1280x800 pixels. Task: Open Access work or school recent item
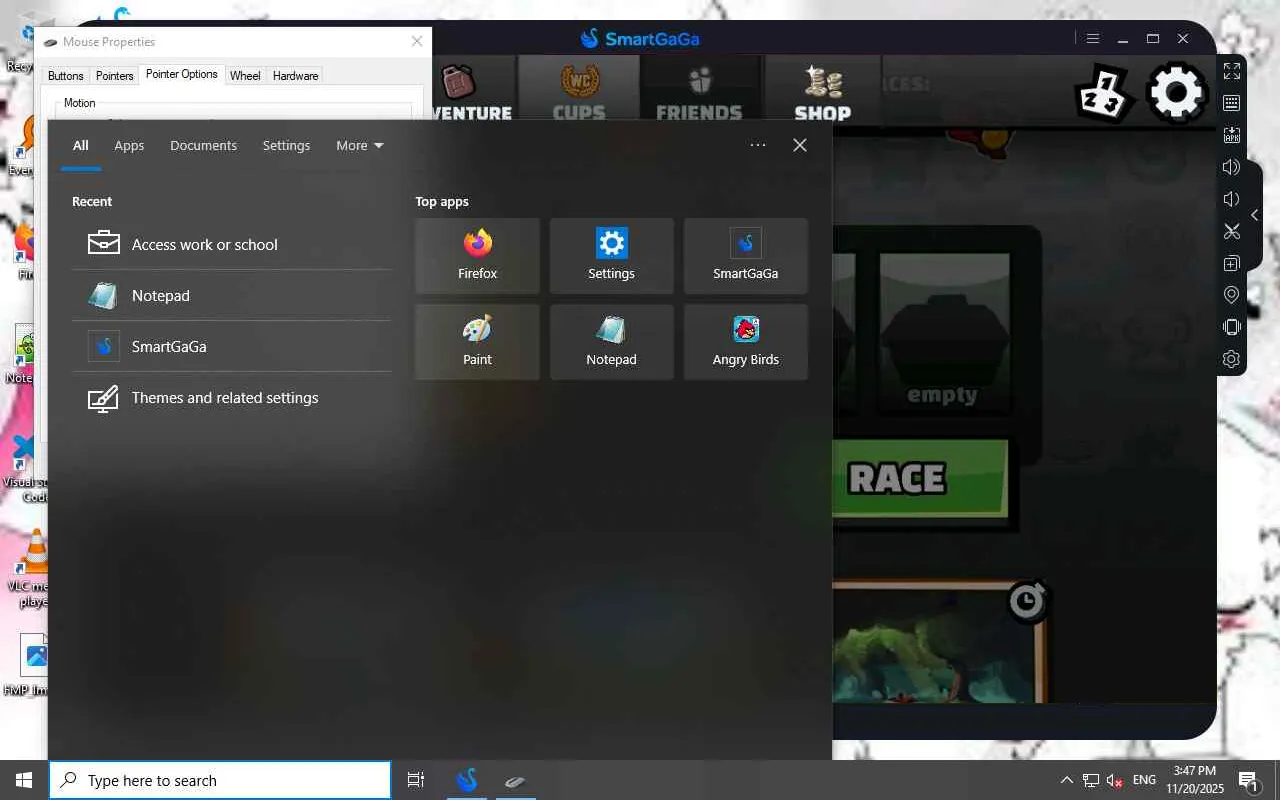(x=231, y=244)
